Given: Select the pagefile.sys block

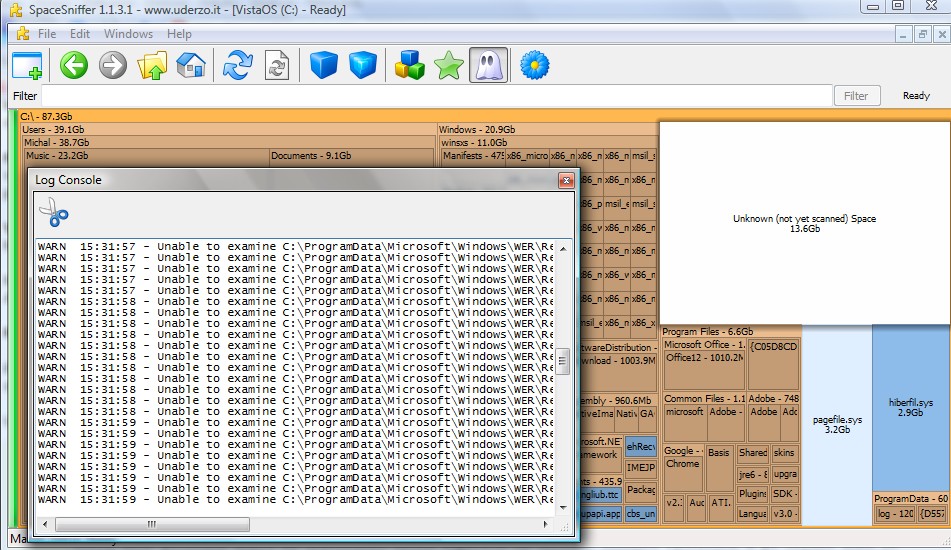Looking at the screenshot, I should coord(836,424).
